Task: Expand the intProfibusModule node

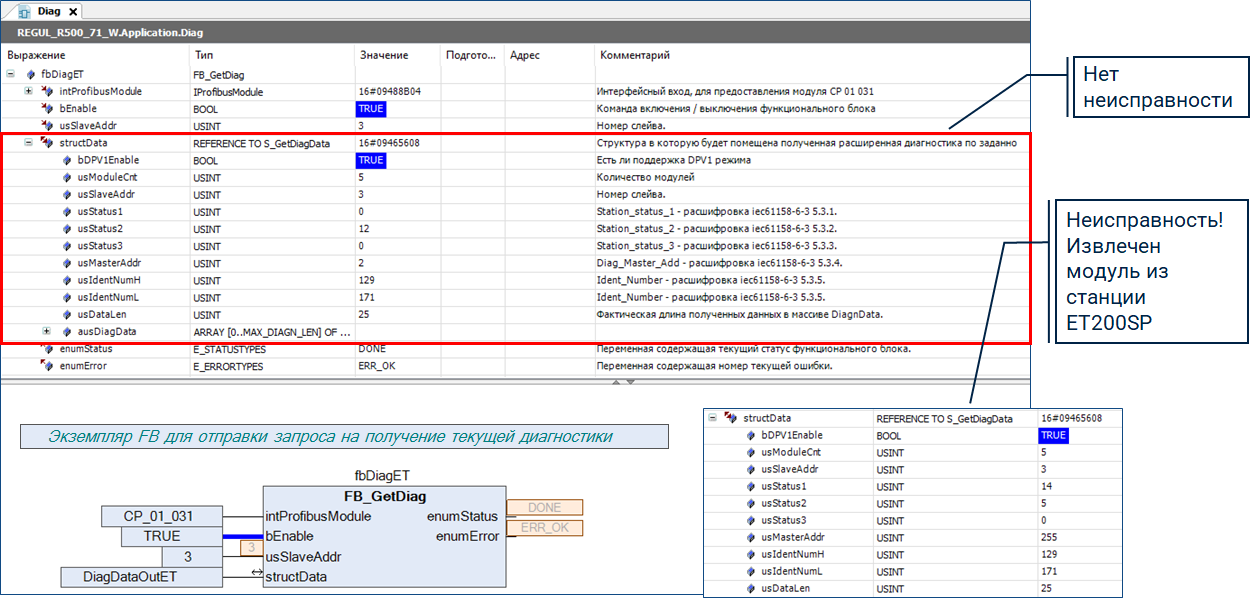Action: click(29, 91)
